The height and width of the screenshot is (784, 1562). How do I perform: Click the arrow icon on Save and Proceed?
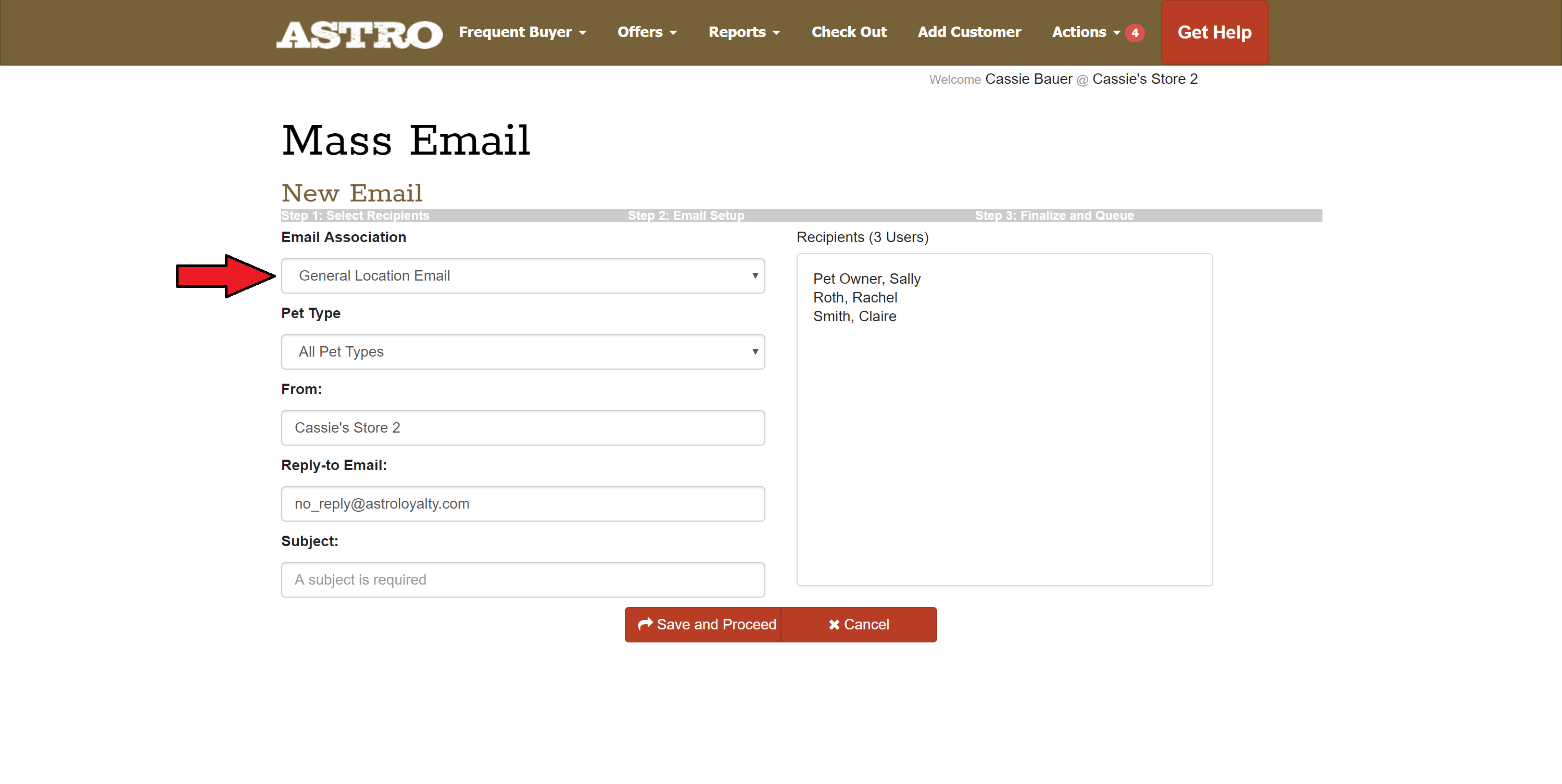(645, 624)
